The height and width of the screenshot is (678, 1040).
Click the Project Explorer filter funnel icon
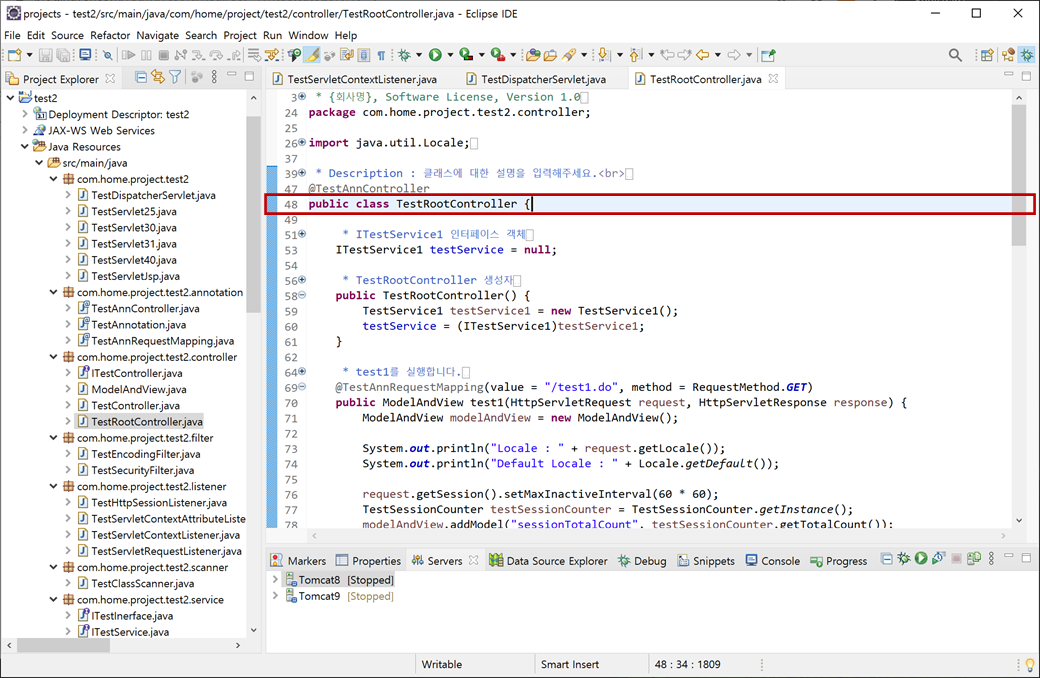[x=175, y=78]
